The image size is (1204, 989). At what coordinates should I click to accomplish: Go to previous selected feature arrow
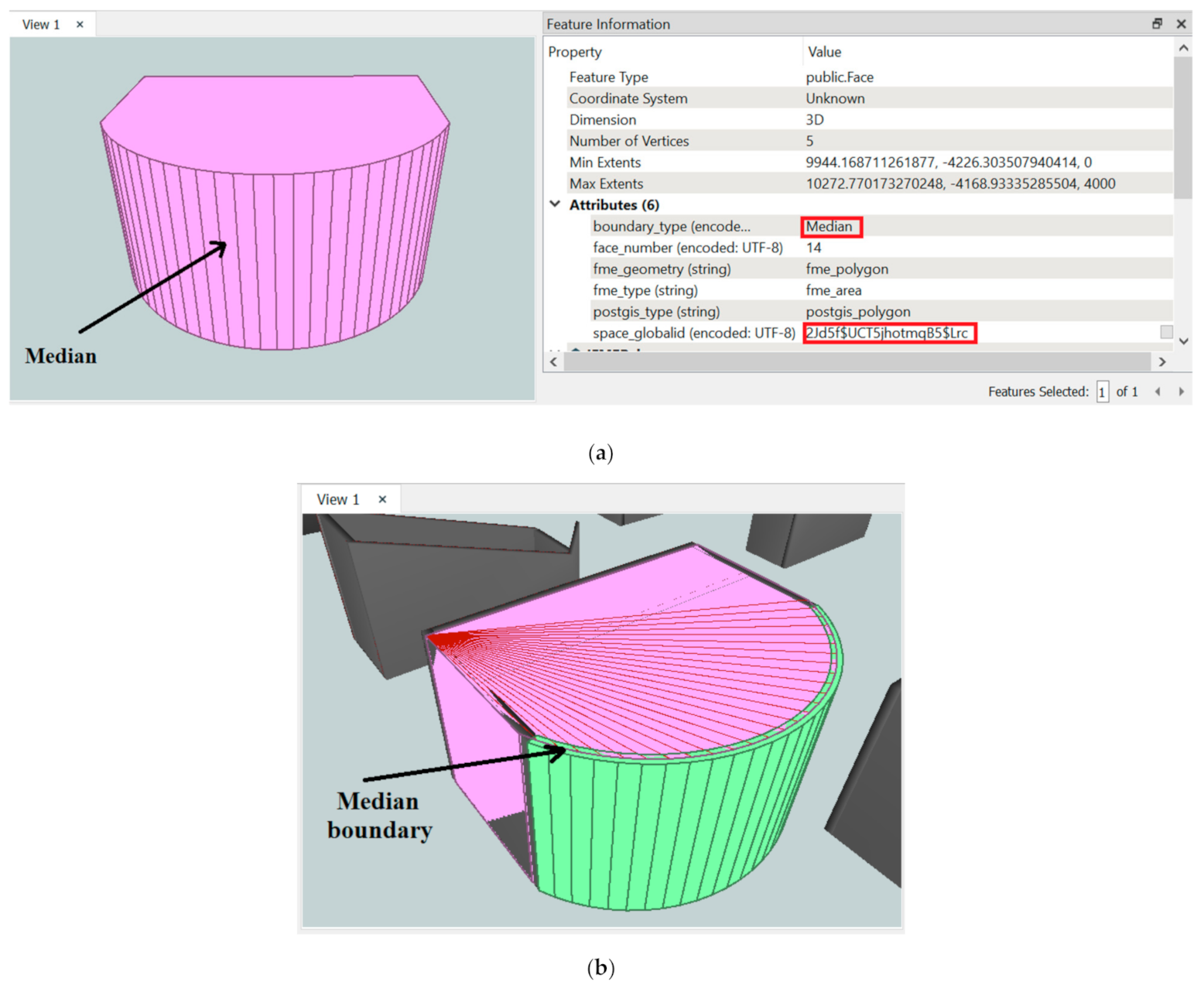pyautogui.click(x=1158, y=392)
